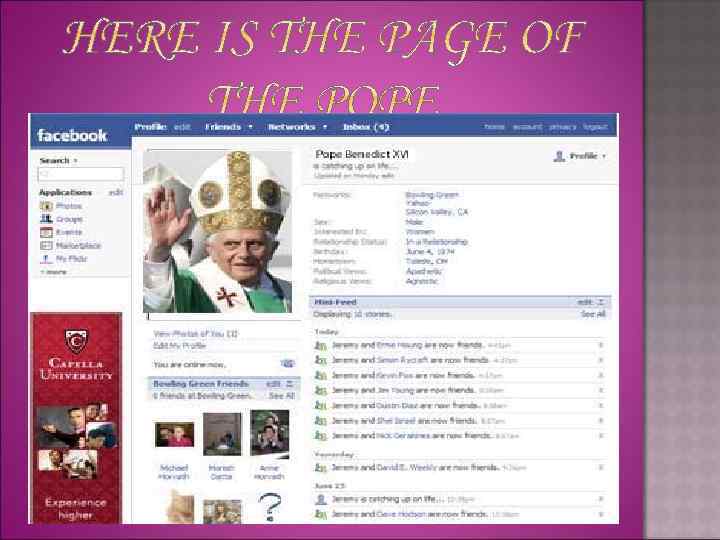Click 'Agnostic' religious views link
720x540 pixels.
click(422, 281)
